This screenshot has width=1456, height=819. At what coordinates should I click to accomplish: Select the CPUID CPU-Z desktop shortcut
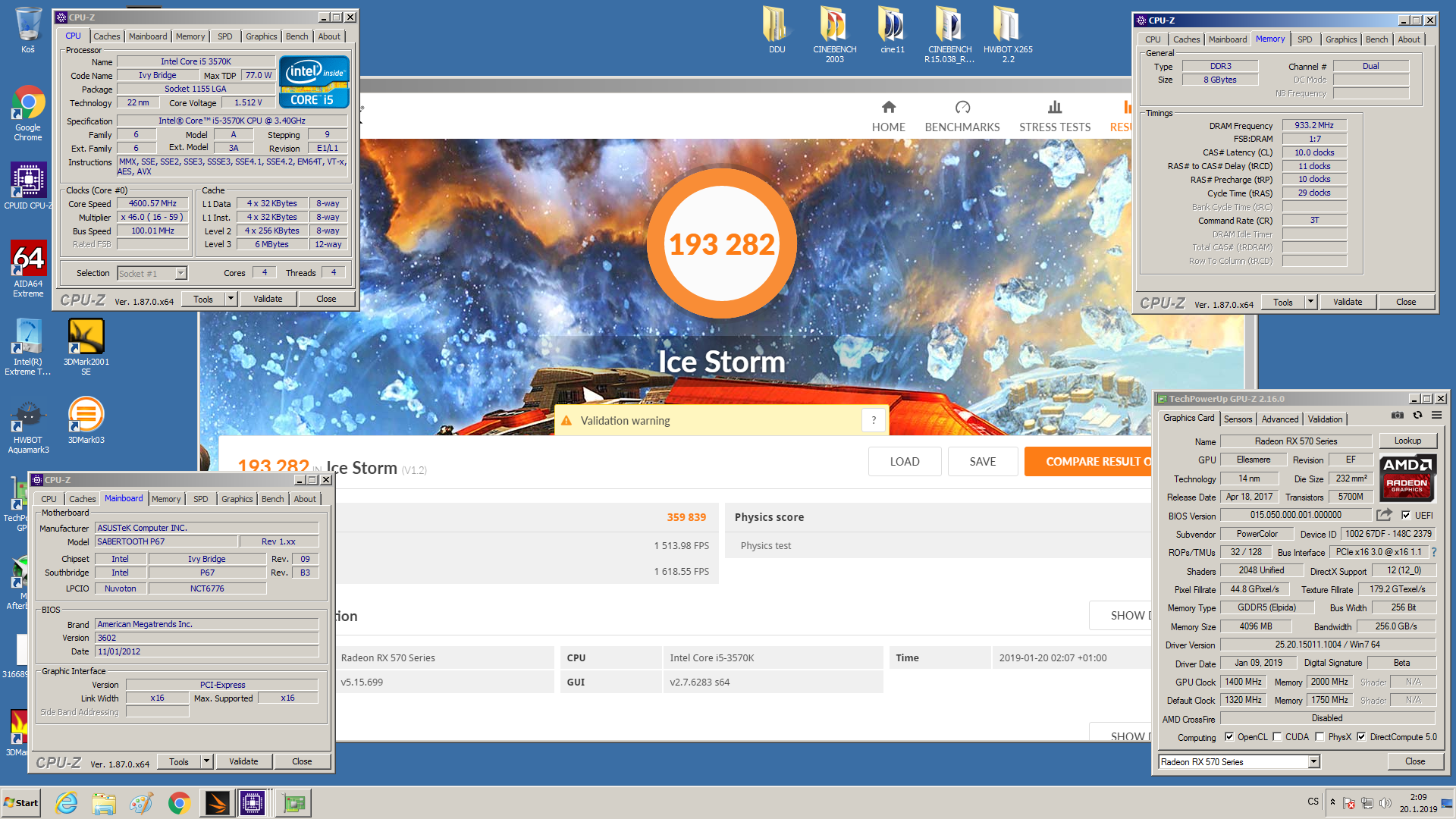click(28, 186)
